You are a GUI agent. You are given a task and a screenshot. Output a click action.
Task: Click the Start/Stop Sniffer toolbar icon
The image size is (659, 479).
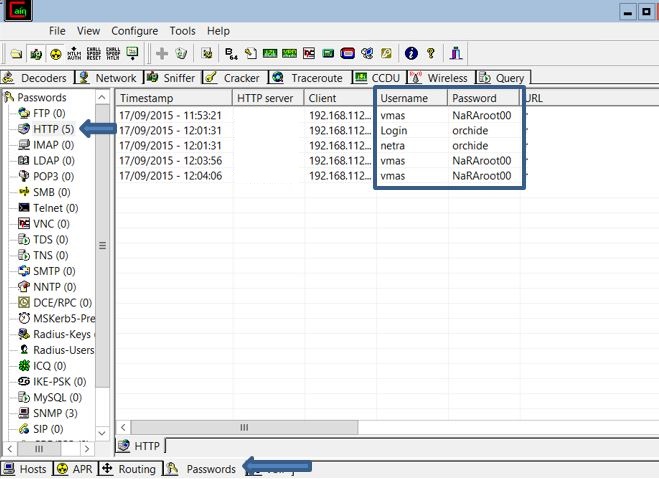point(36,53)
